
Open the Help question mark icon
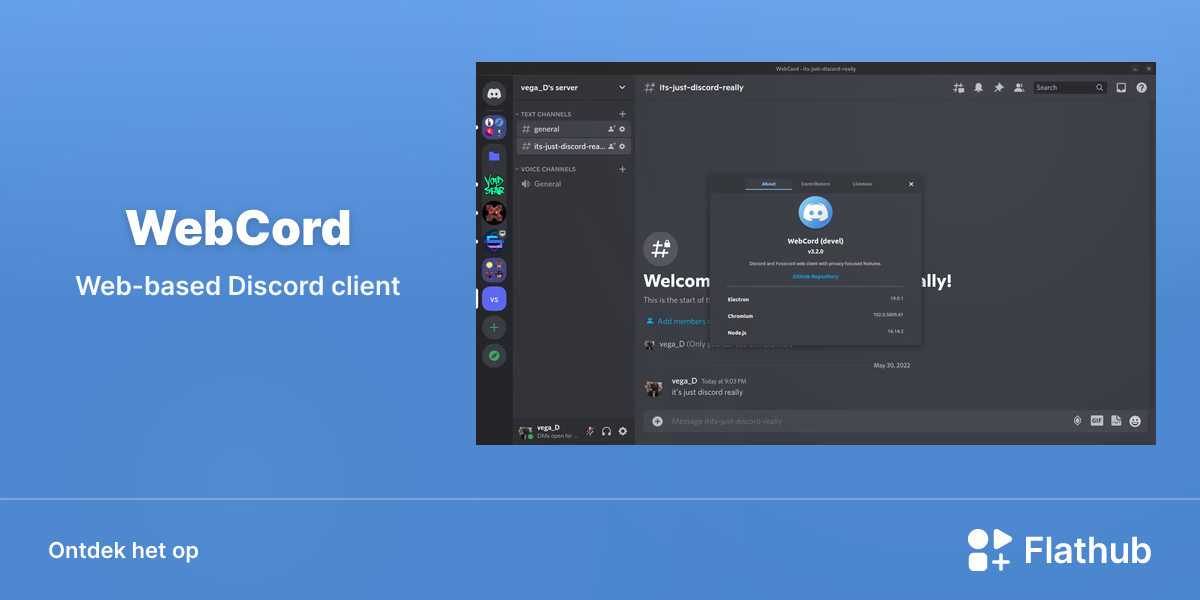(1141, 88)
